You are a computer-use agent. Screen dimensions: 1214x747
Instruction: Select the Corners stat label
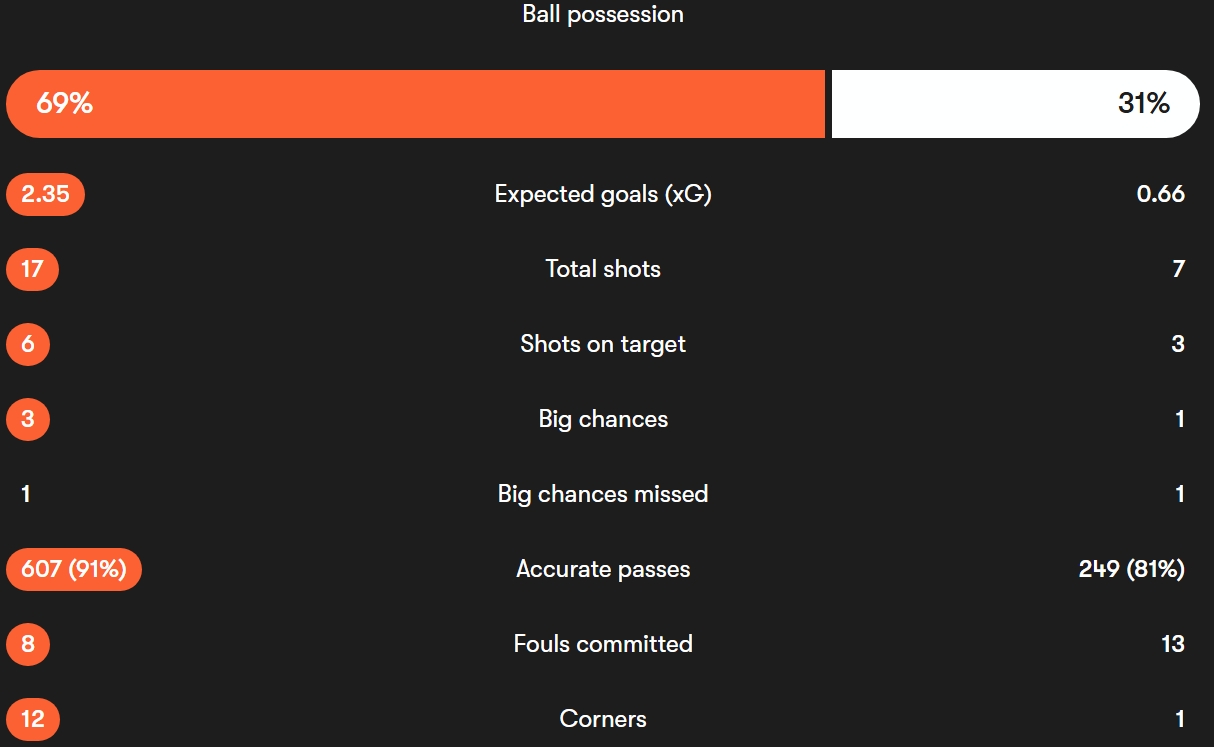(603, 719)
